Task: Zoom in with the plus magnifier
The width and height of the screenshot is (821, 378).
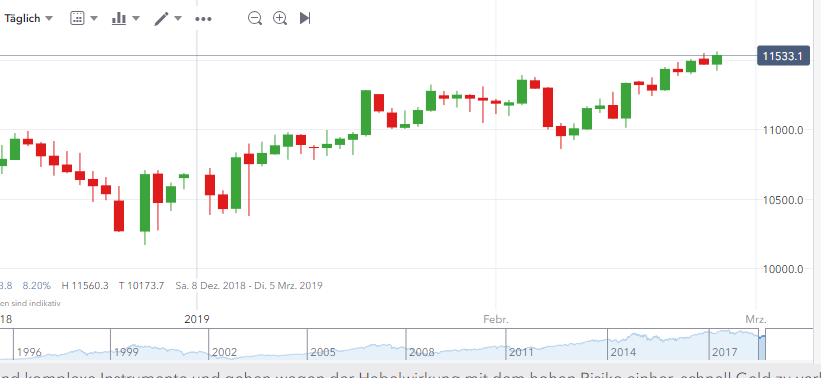Action: pos(280,18)
